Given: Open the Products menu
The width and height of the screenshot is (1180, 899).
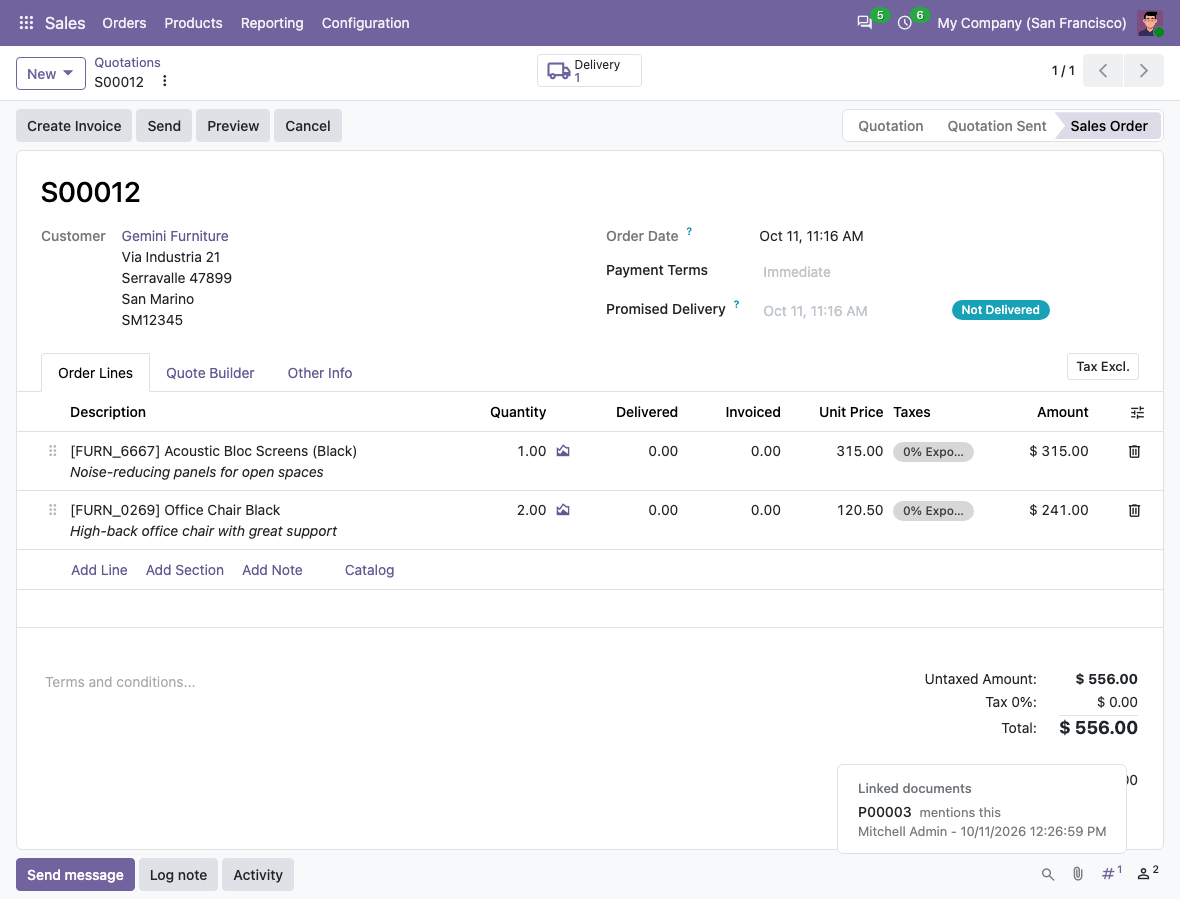Looking at the screenshot, I should coord(193,23).
